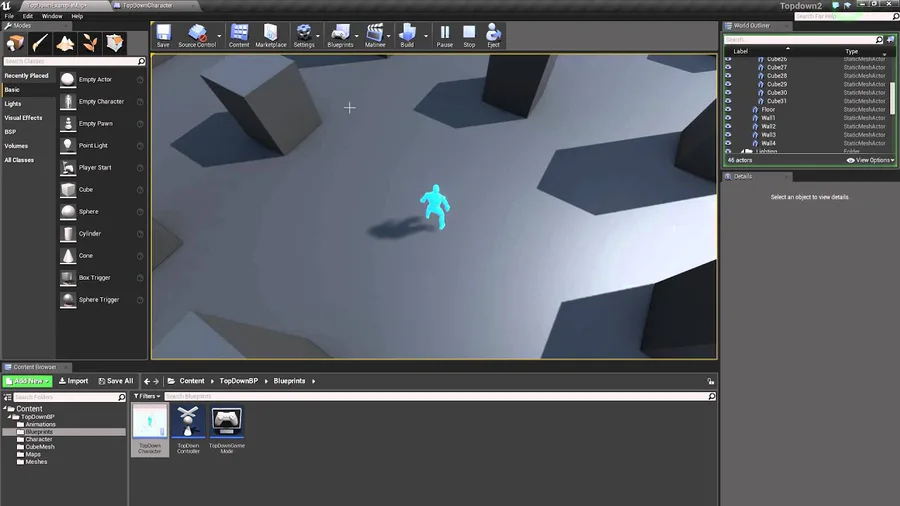Eject from the player controller
The height and width of the screenshot is (506, 900).
click(x=493, y=36)
